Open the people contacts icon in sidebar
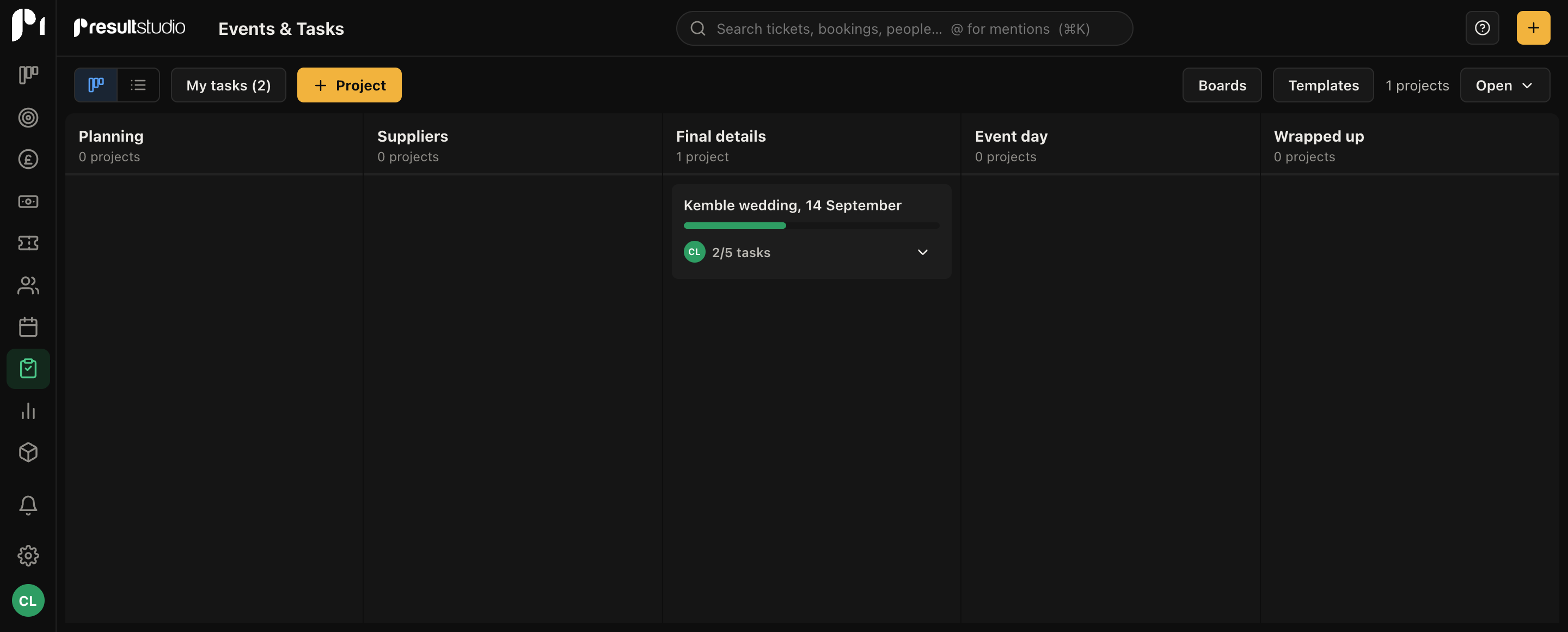The width and height of the screenshot is (1568, 632). coord(28,285)
